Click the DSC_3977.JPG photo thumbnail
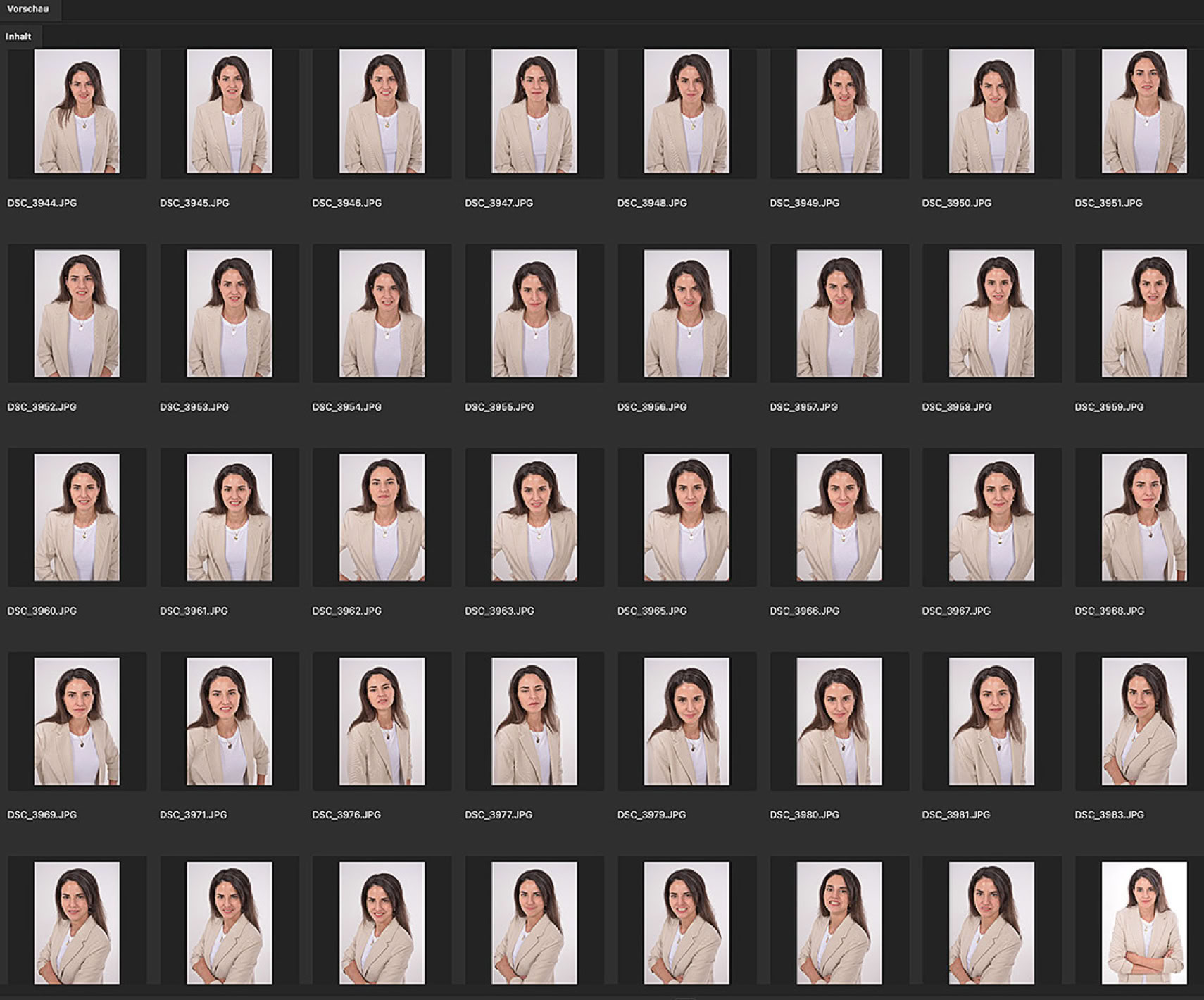The image size is (1204, 1000). 534,721
